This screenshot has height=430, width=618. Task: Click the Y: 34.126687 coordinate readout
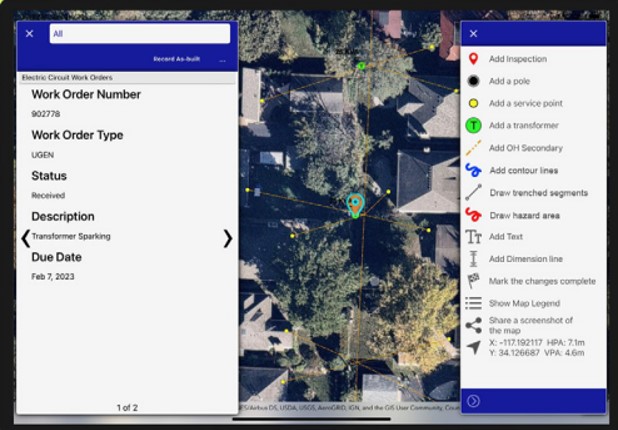[x=514, y=353]
